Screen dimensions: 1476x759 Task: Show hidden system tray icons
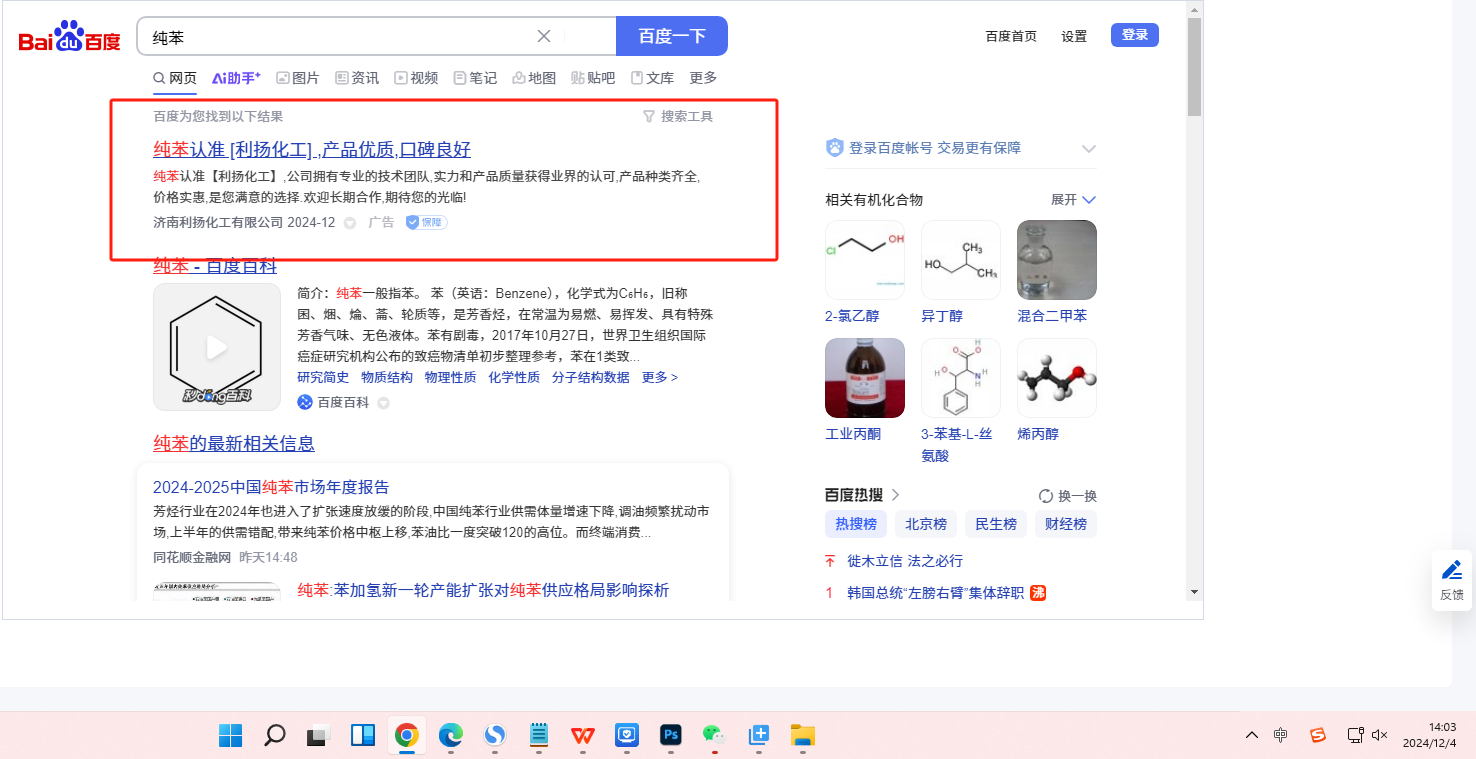[1251, 735]
